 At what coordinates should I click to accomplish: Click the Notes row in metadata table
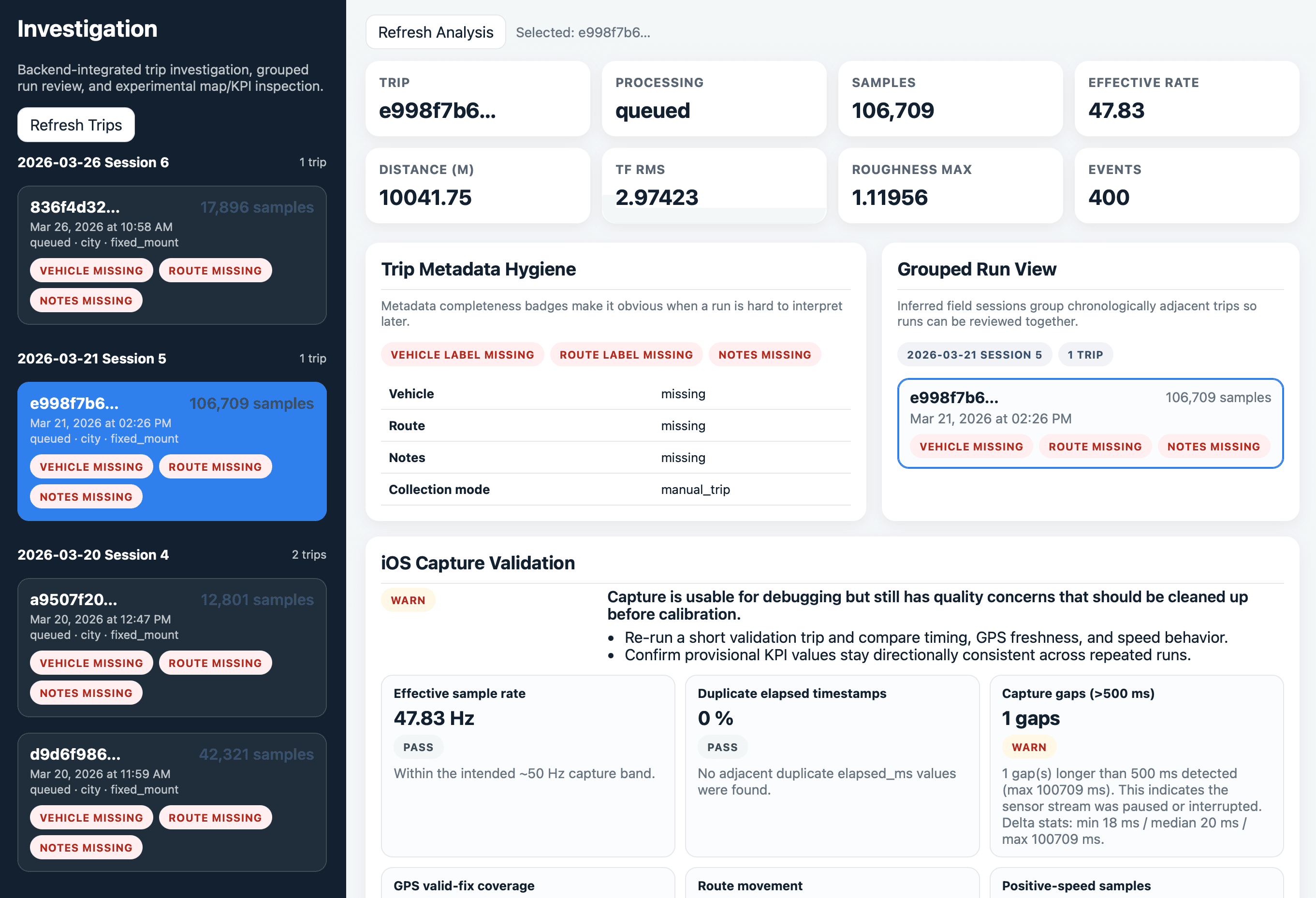[x=615, y=458]
